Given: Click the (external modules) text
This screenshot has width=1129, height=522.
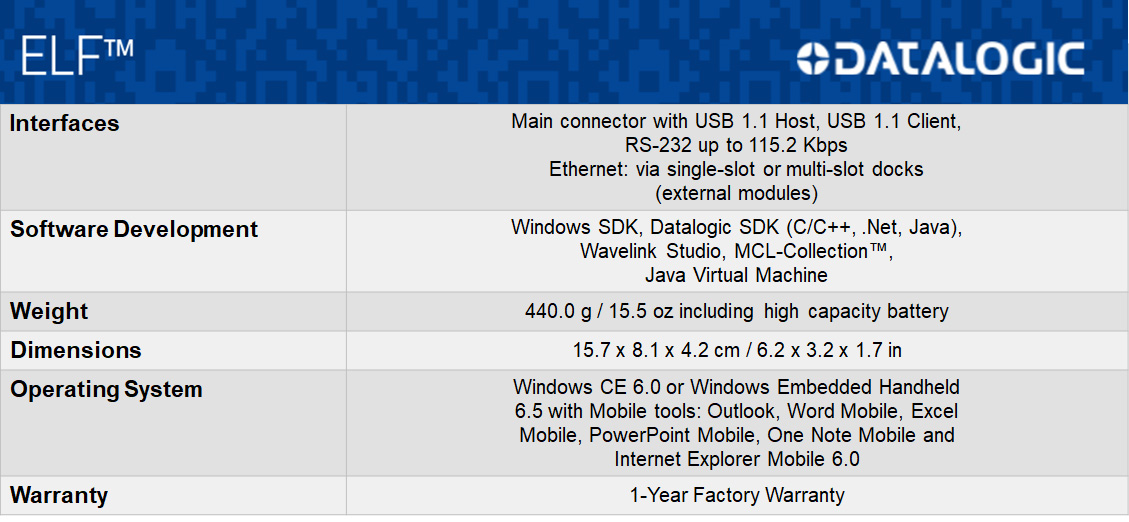Looking at the screenshot, I should [x=736, y=192].
